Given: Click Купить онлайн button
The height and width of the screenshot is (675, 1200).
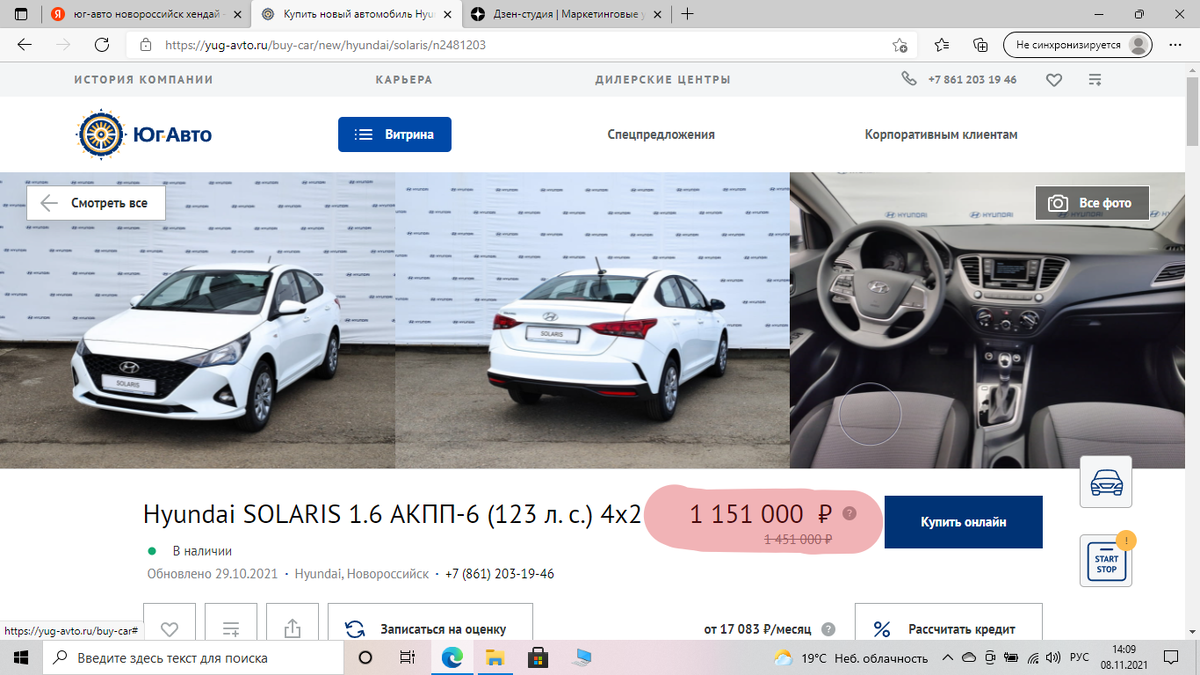Looking at the screenshot, I should pyautogui.click(x=962, y=521).
